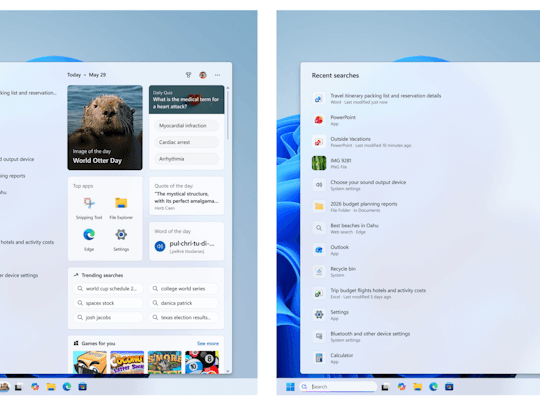Click the 2026 budget planning folder icon
This screenshot has height=405, width=540.
(x=319, y=206)
